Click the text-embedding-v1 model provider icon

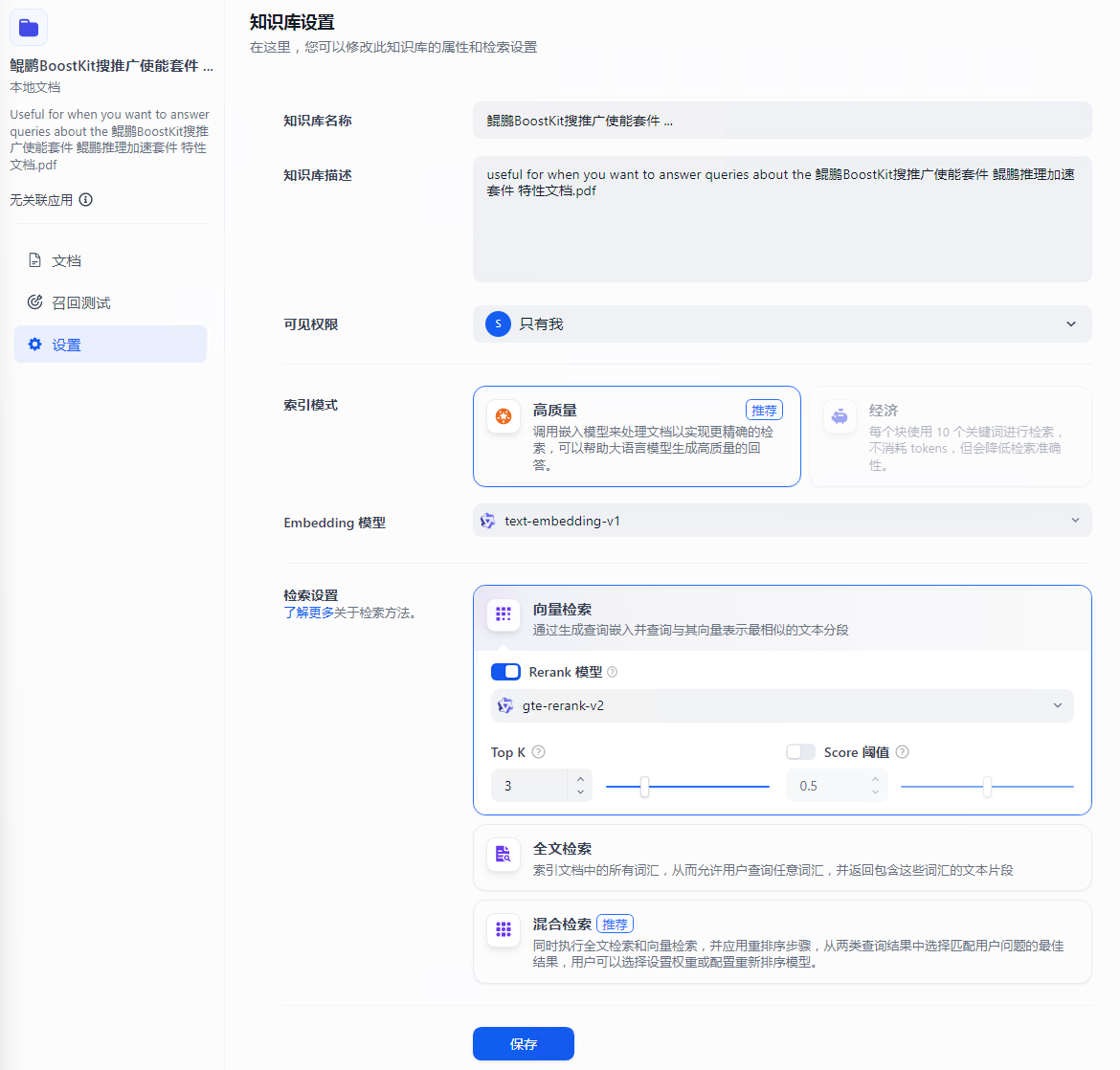[x=488, y=521]
